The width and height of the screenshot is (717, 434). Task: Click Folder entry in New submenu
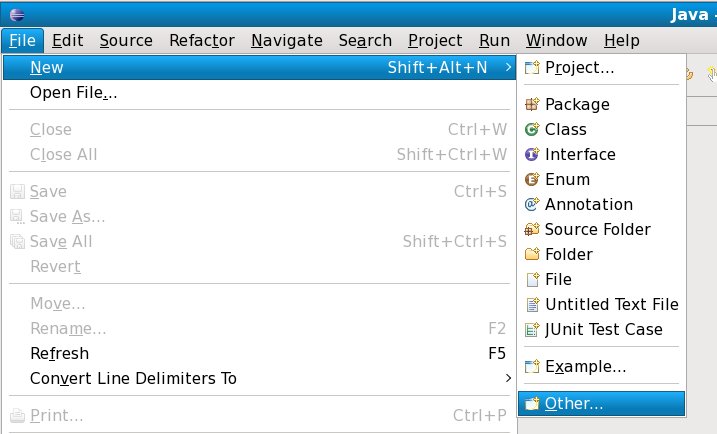point(568,254)
